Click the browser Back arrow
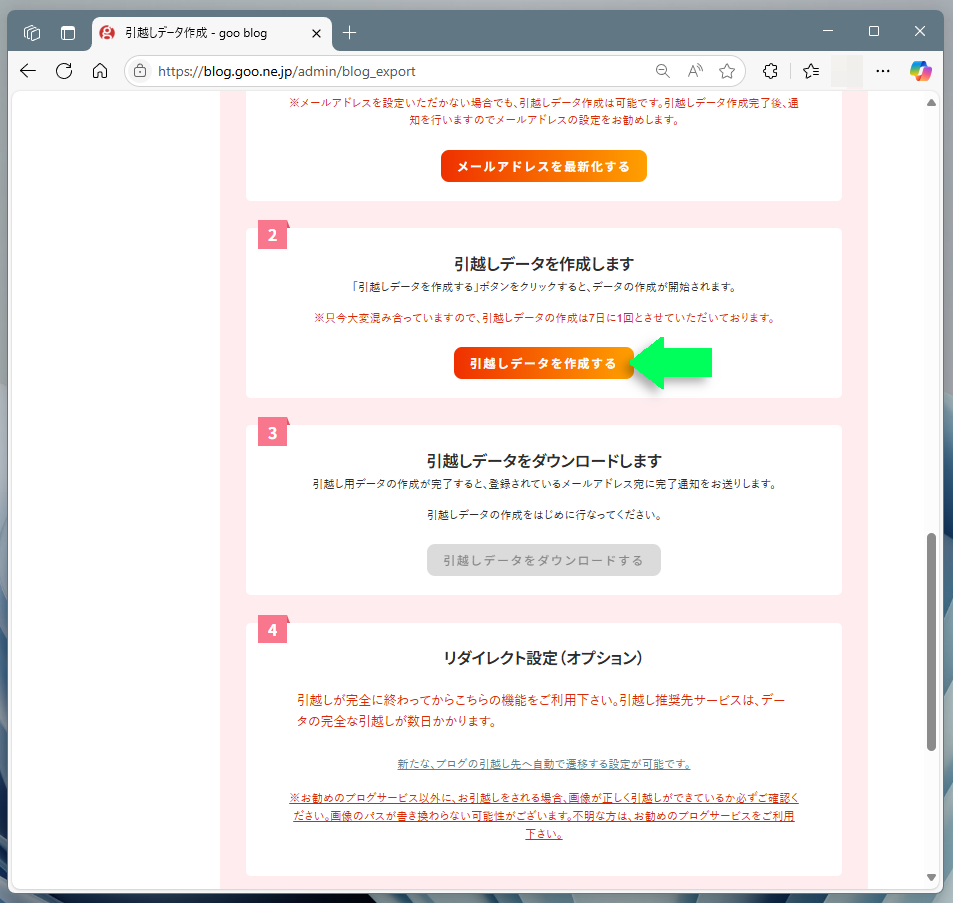Viewport: 953px width, 903px height. [x=27, y=71]
